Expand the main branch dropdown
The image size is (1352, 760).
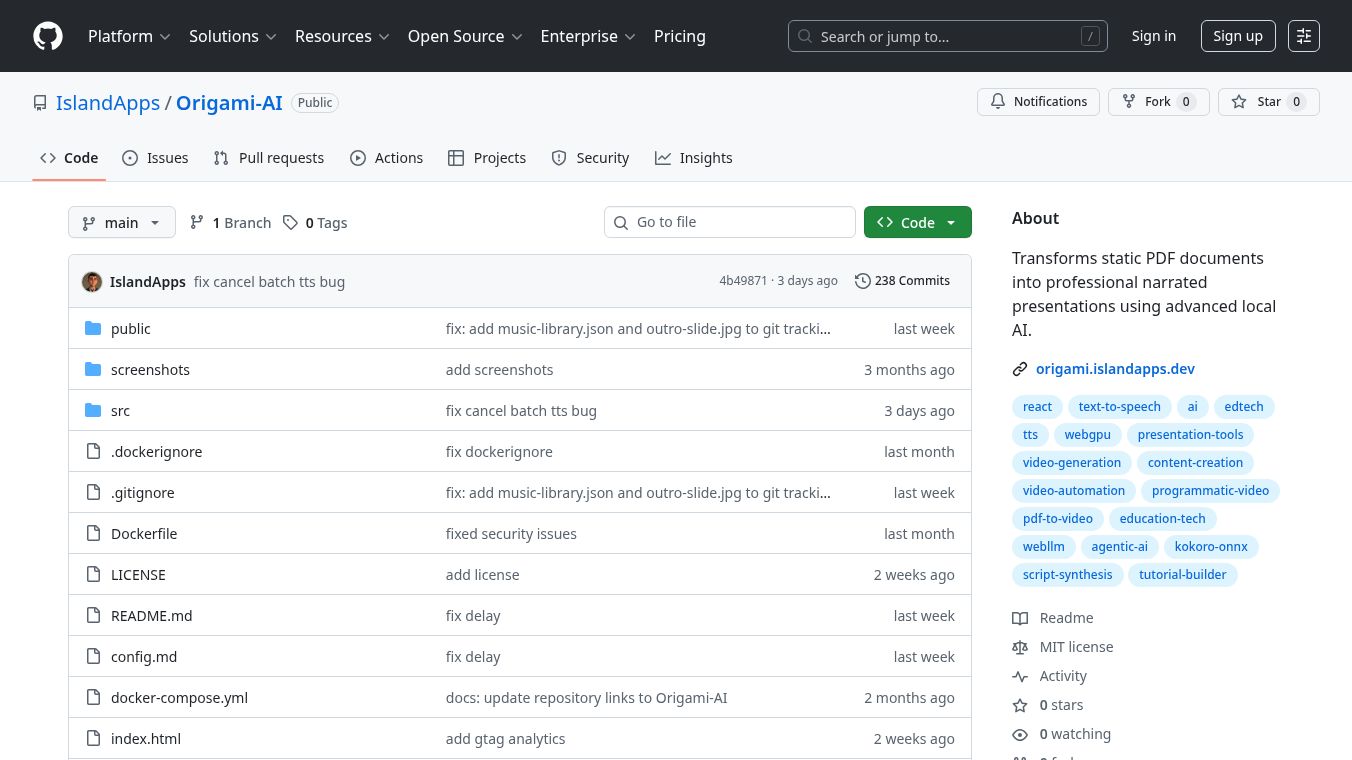122,223
